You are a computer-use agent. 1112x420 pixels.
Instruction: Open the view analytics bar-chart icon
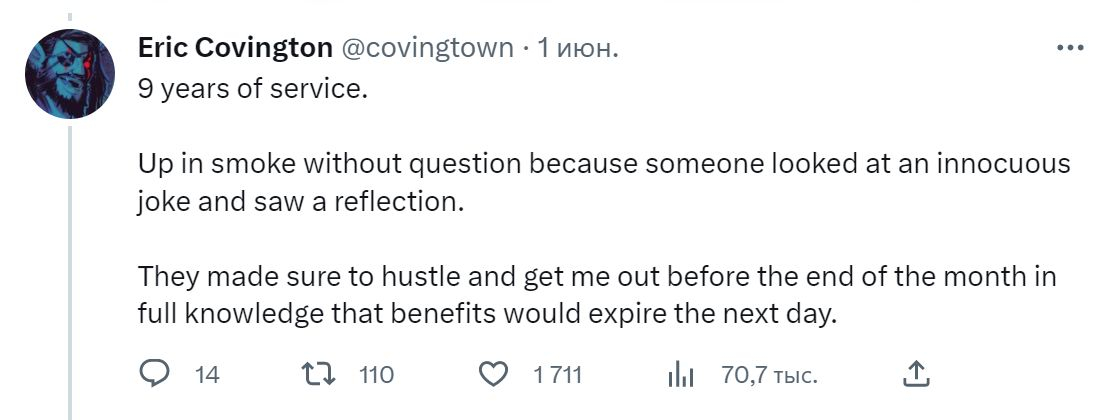(x=680, y=375)
